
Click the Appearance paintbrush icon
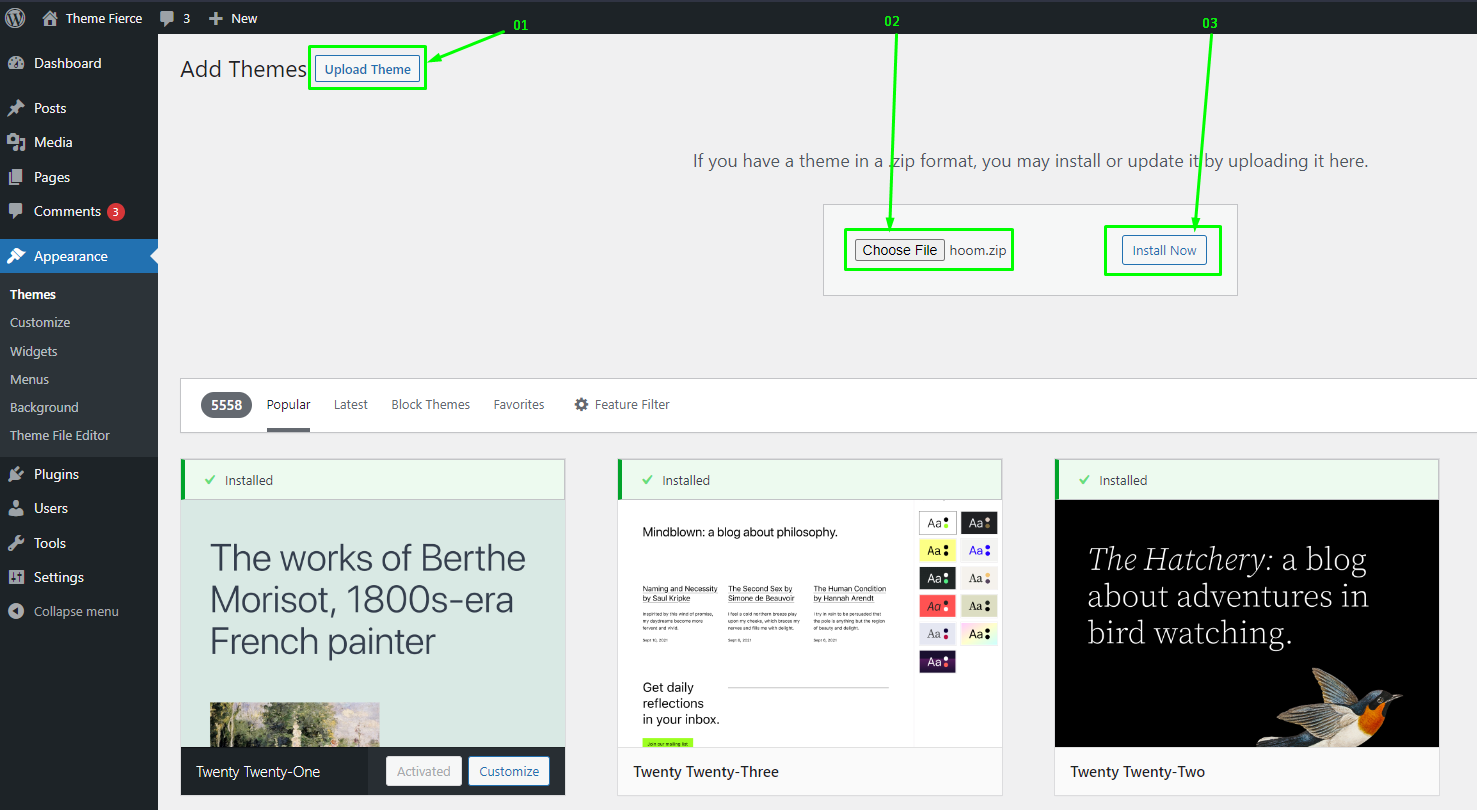pyautogui.click(x=16, y=256)
